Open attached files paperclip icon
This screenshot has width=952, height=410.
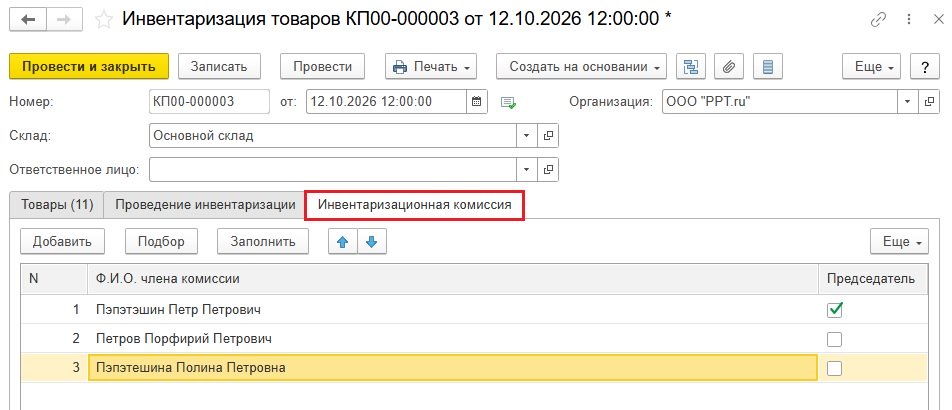[729, 67]
